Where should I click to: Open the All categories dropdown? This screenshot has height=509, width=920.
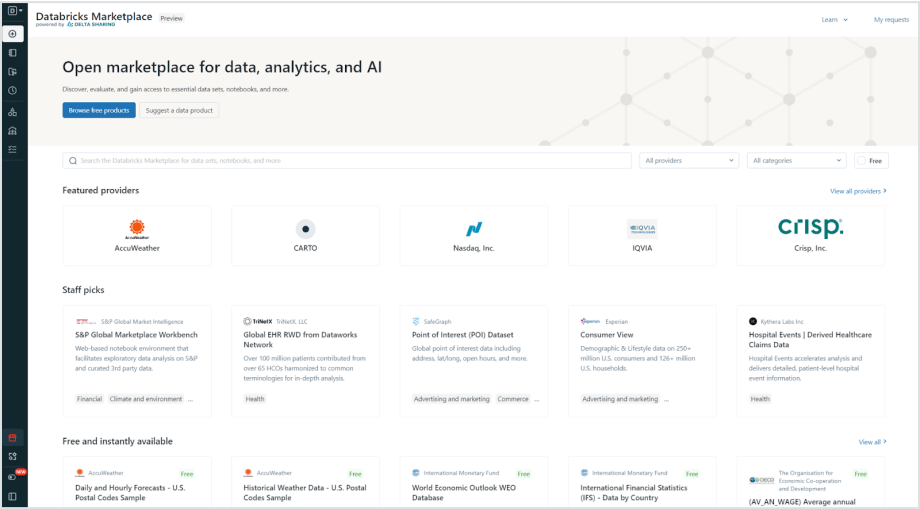coord(797,160)
